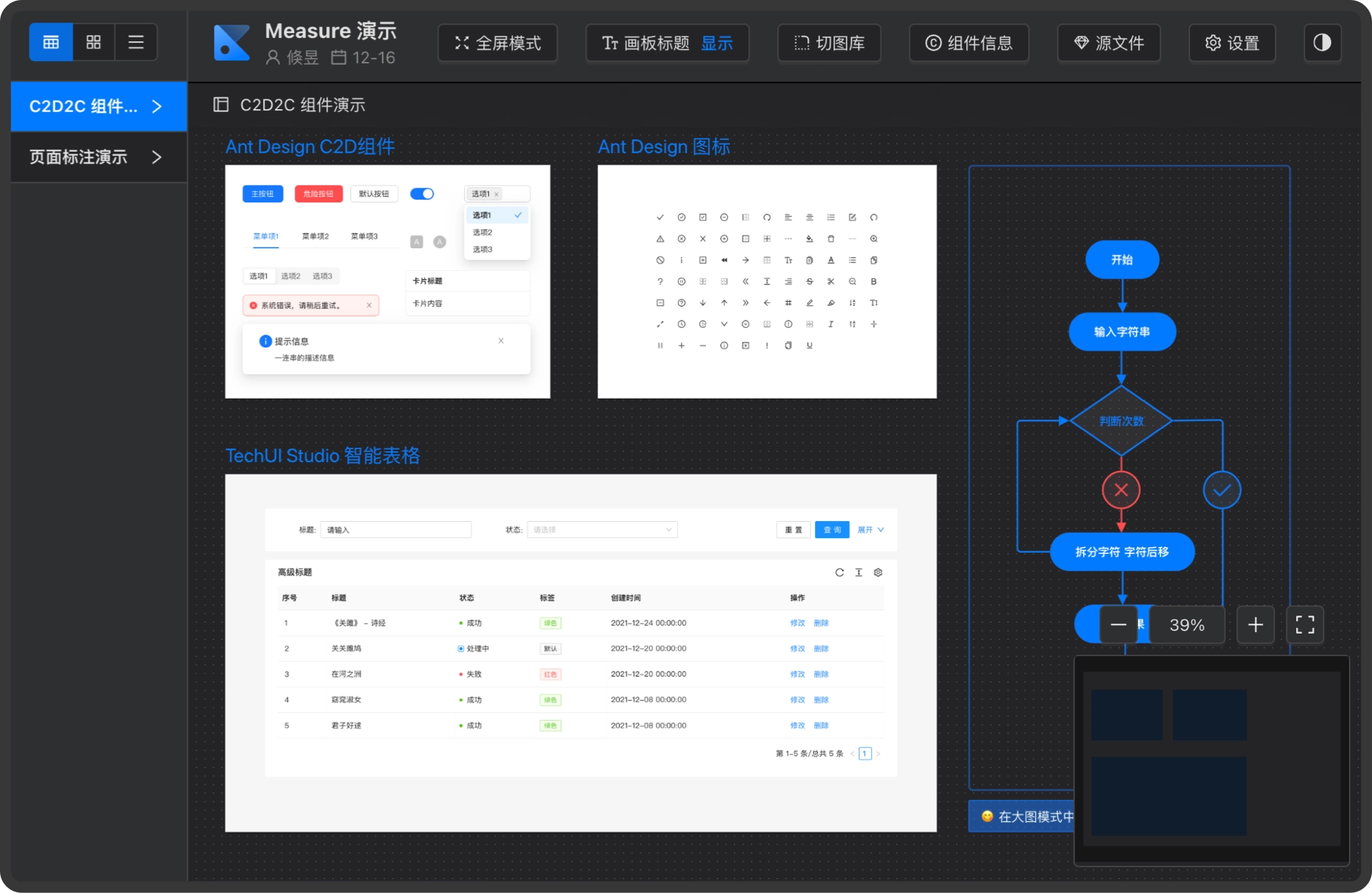Click the blue checkmark circle in flowchart
The width and height of the screenshot is (1372, 893).
(x=1222, y=489)
